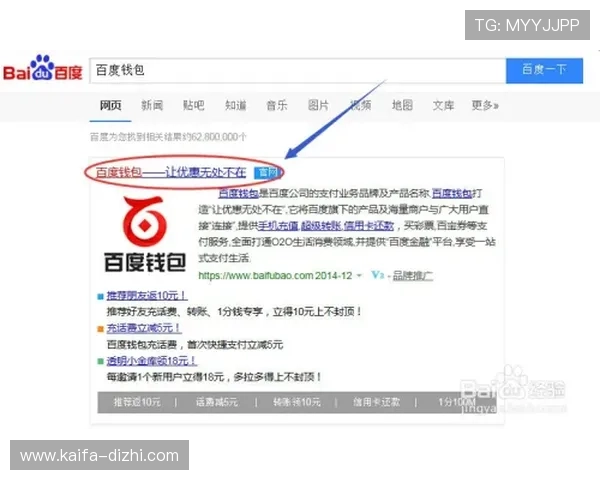Click the orange square bullet beside 充话费立减5元
The image size is (600, 480).
point(101,329)
